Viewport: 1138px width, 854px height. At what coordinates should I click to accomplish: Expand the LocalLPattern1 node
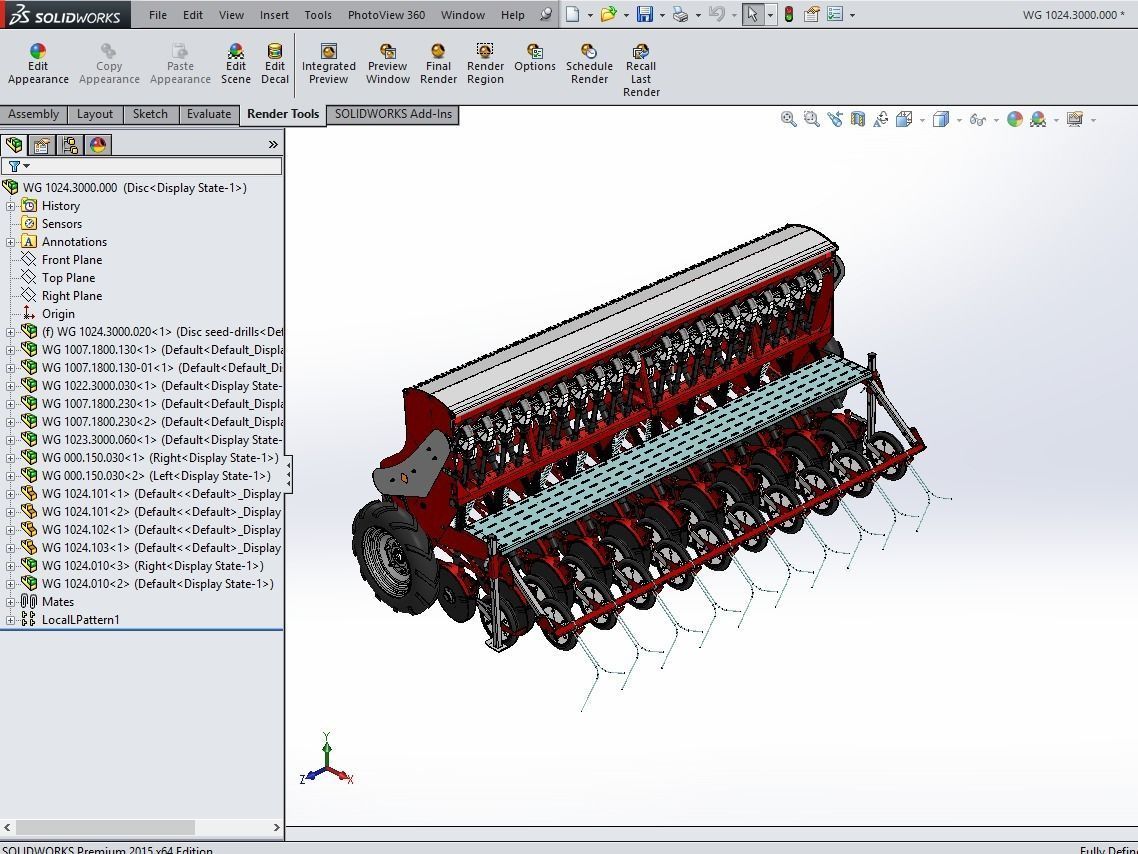pyautogui.click(x=10, y=620)
